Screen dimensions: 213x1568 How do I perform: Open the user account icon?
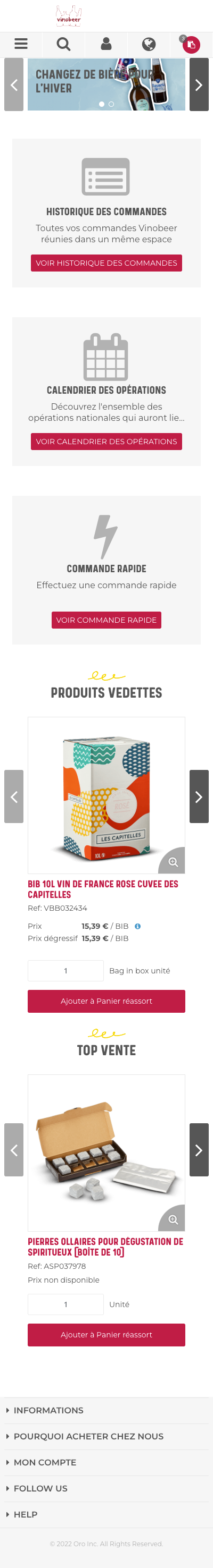click(x=106, y=45)
